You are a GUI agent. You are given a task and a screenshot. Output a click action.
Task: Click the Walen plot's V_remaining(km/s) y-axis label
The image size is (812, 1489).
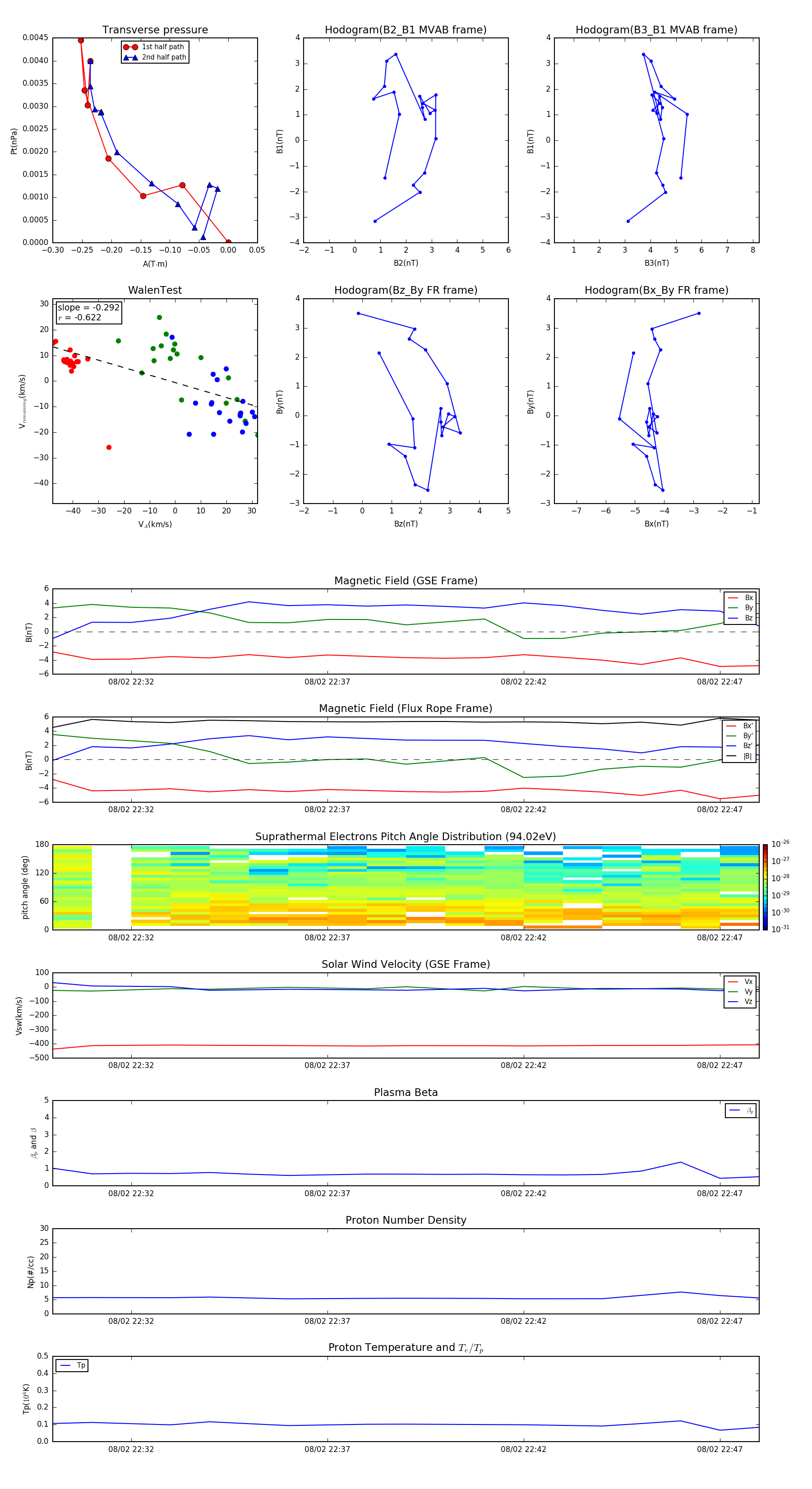click(x=22, y=401)
